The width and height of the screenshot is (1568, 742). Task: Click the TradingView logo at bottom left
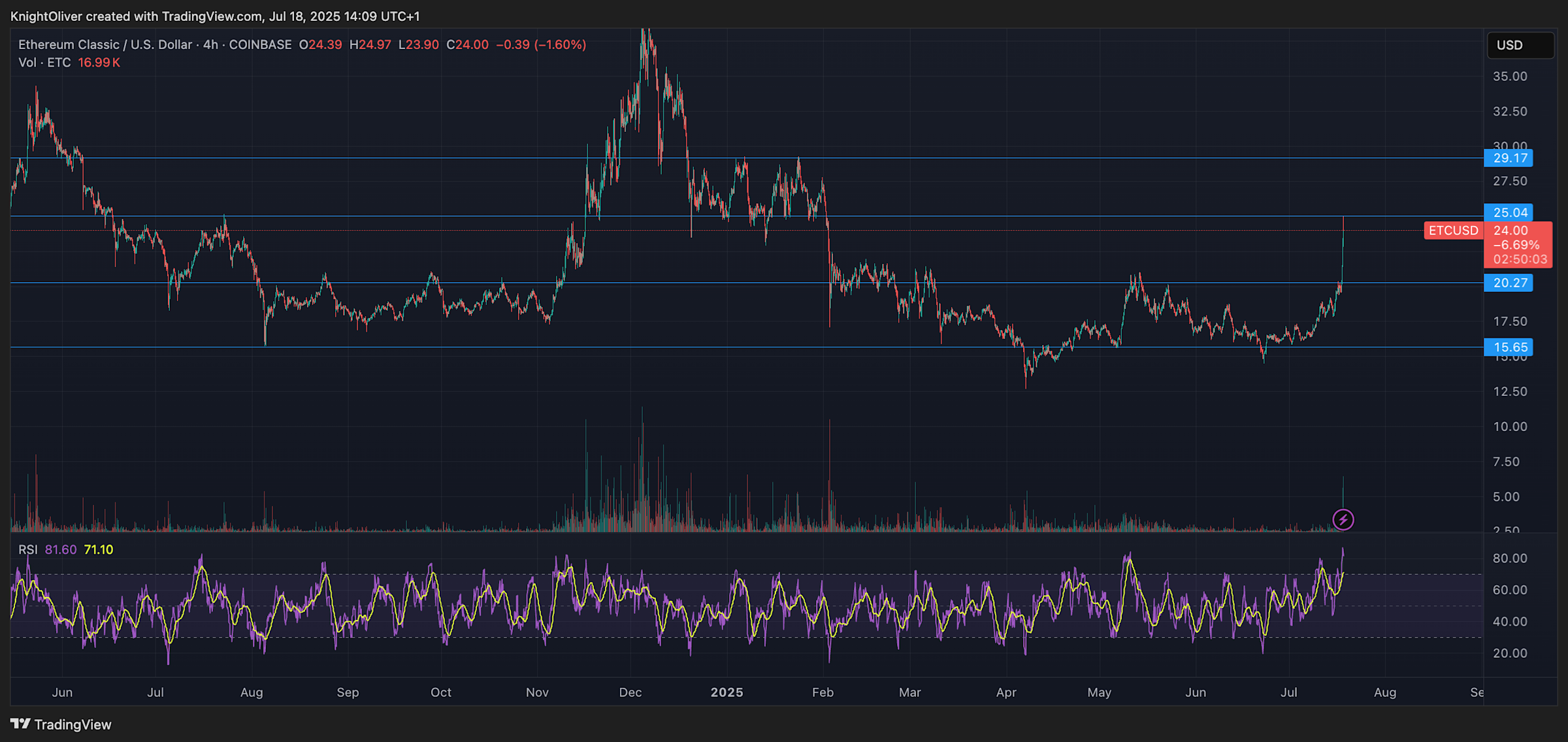pos(61,724)
